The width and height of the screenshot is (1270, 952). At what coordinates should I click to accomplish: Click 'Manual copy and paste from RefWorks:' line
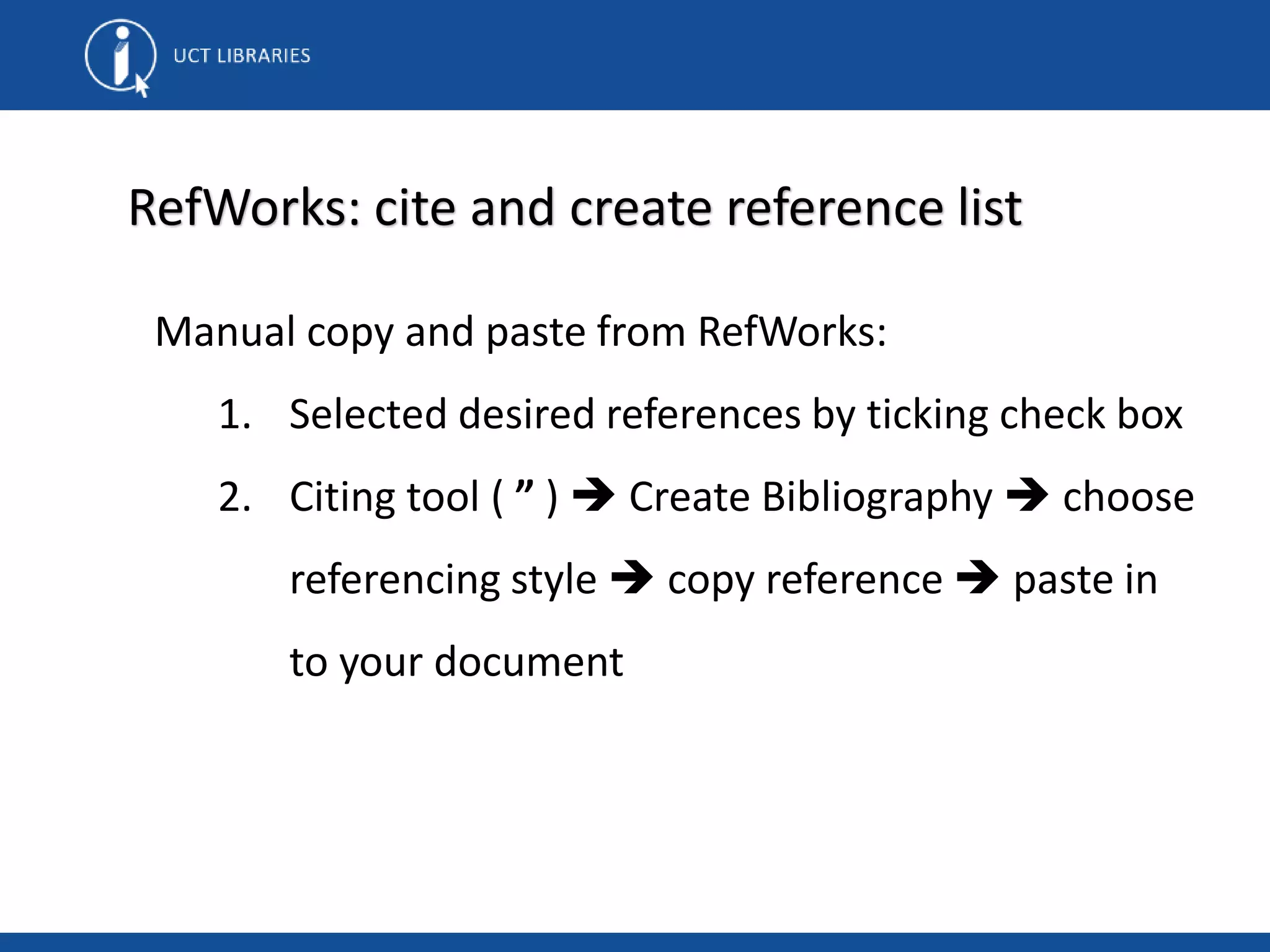521,333
